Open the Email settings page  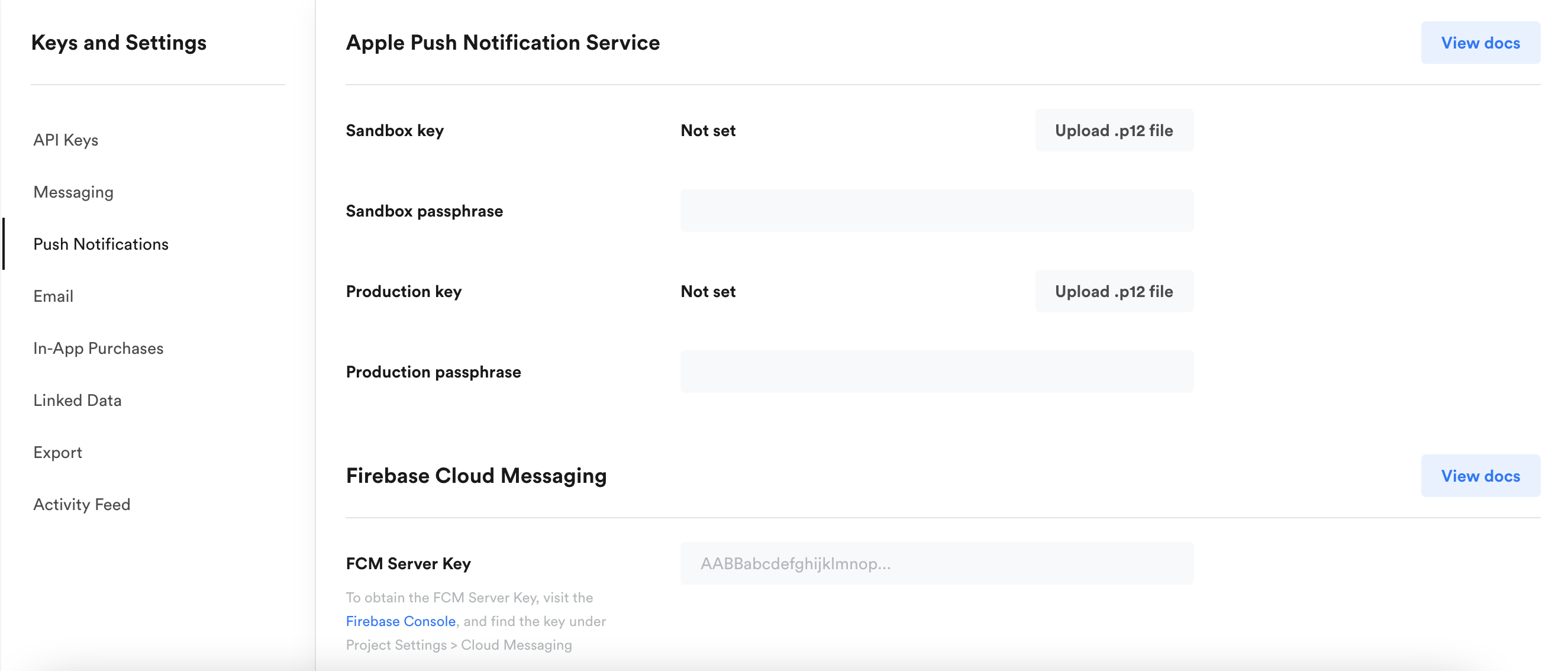pos(53,296)
